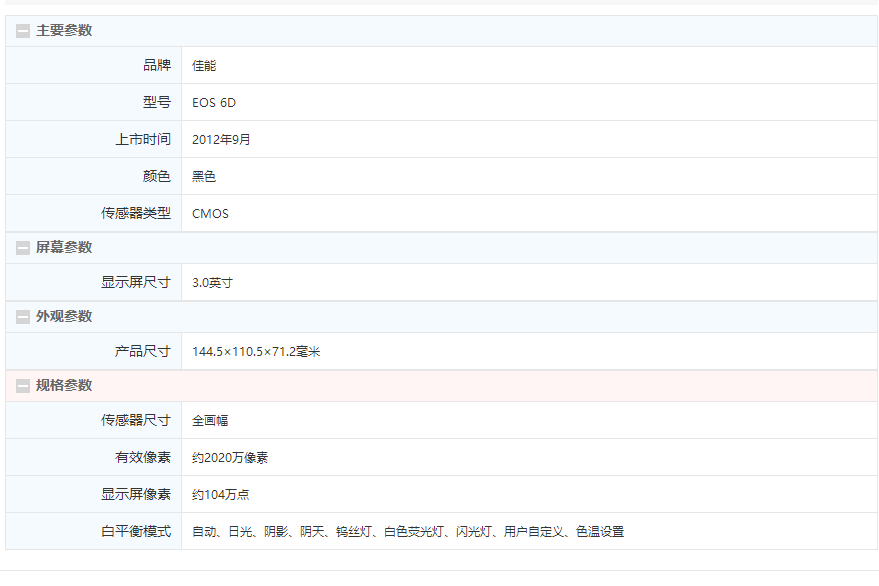Select the 有效像素 label cell
879x586 pixels.
(x=94, y=457)
